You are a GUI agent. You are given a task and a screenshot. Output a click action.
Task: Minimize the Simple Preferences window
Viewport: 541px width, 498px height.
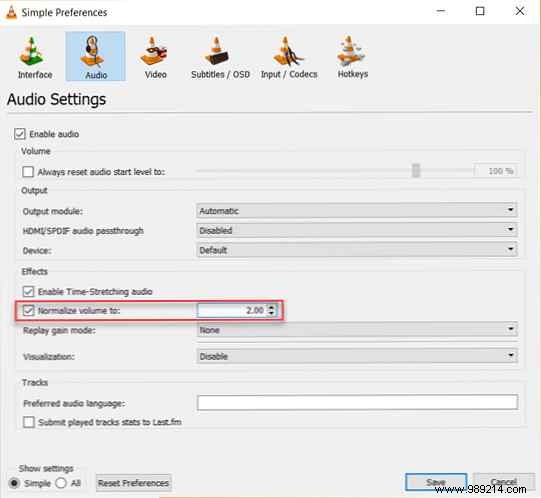pyautogui.click(x=441, y=11)
